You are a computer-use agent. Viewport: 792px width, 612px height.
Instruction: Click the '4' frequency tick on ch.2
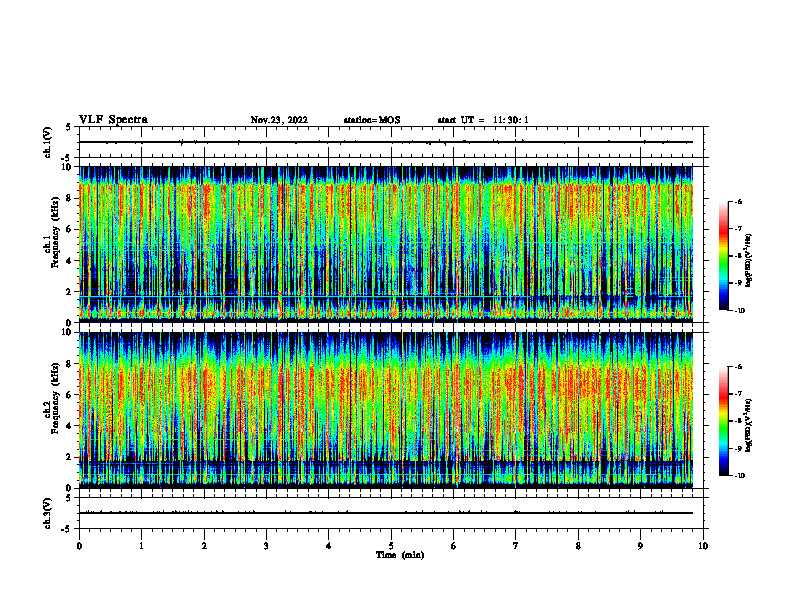tap(69, 427)
